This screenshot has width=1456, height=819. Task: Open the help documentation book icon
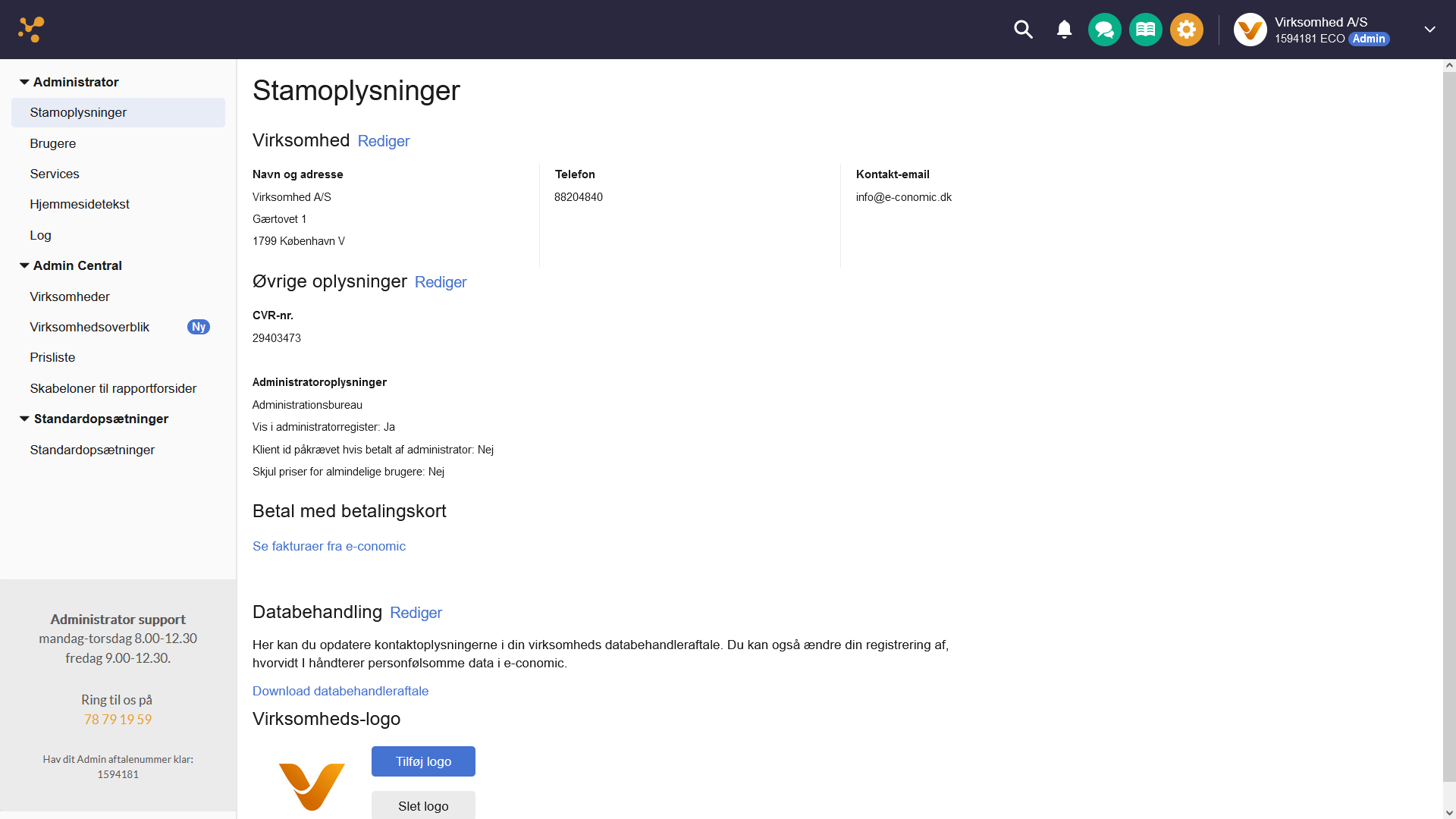pos(1145,30)
